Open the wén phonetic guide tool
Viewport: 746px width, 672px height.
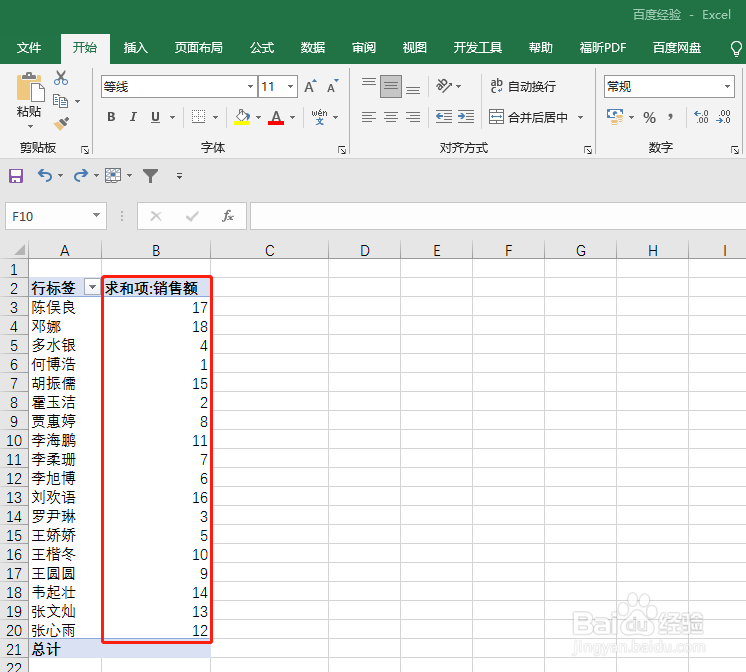click(x=319, y=117)
